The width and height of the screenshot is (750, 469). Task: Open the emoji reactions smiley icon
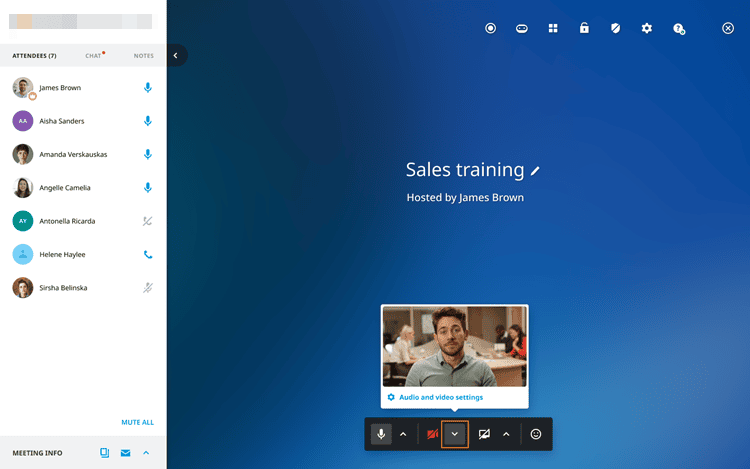tap(536, 434)
